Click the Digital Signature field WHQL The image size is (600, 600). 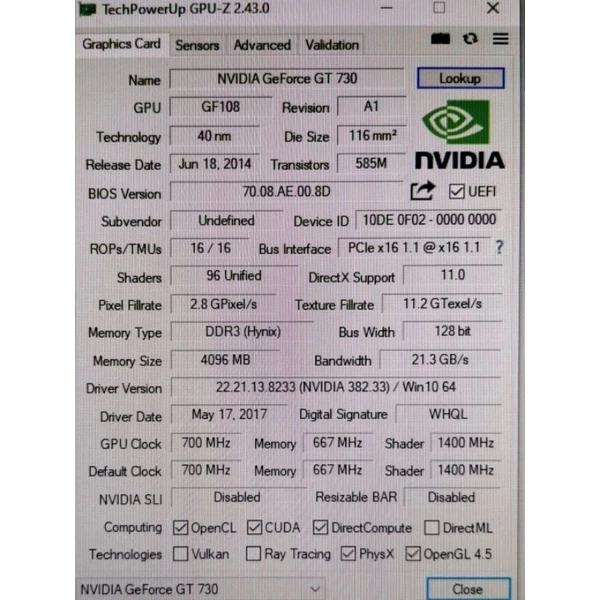[448, 414]
